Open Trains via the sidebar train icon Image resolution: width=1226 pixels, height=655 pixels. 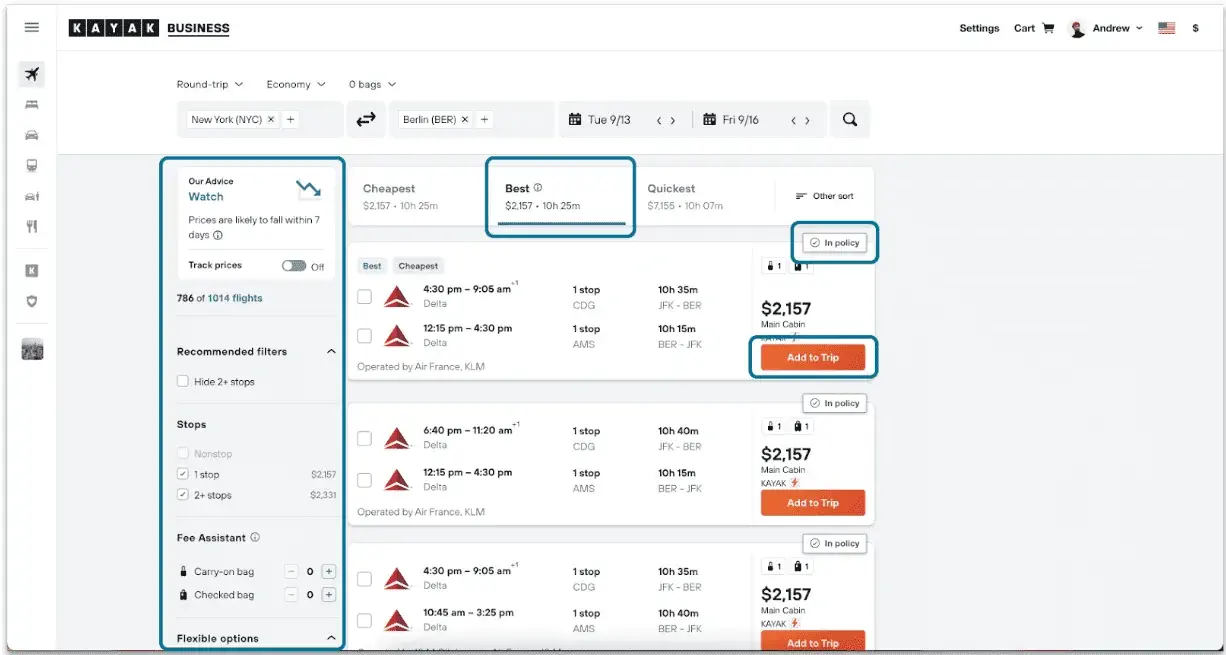[32, 166]
